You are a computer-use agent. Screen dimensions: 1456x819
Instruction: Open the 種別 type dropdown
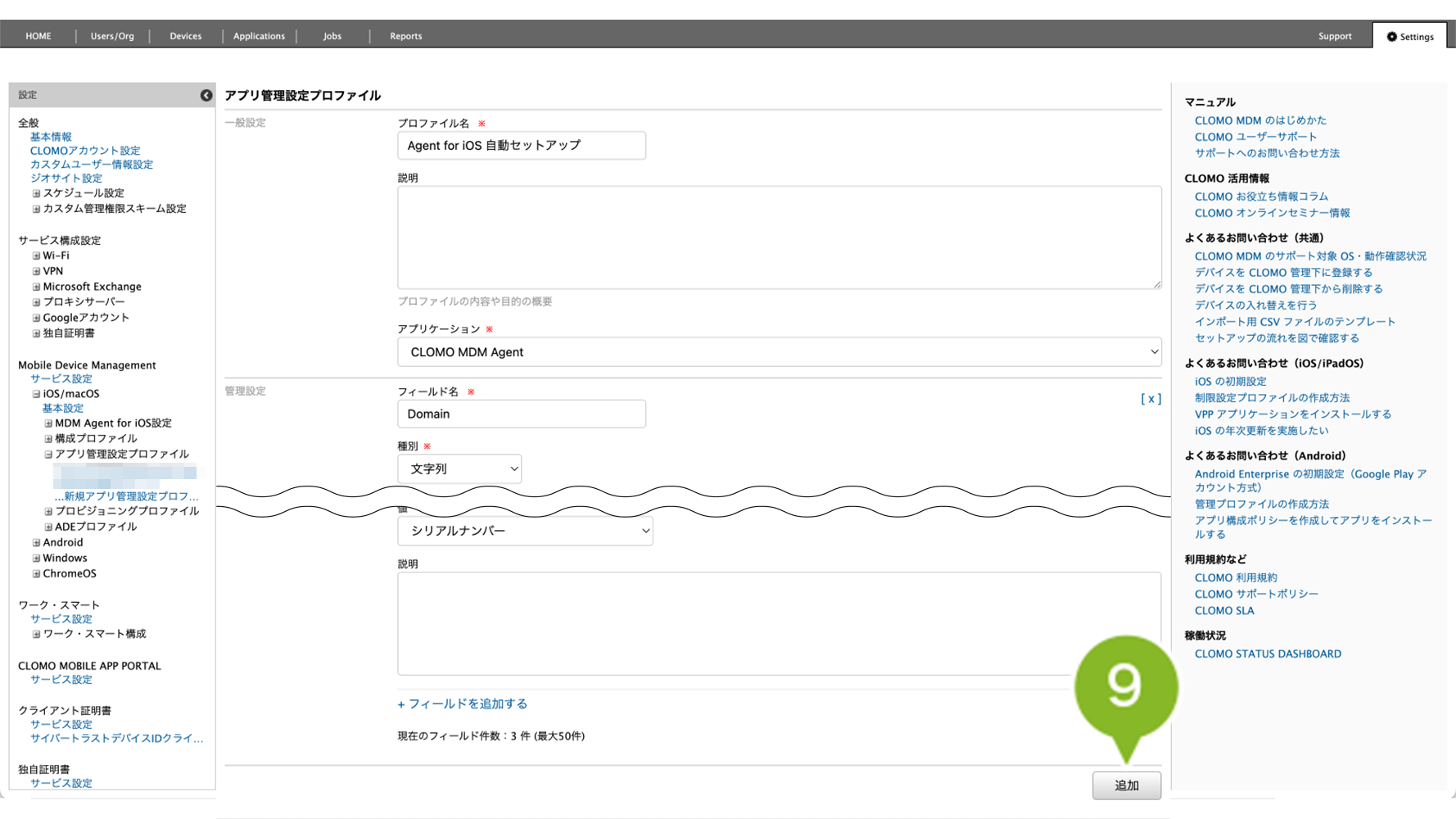pyautogui.click(x=459, y=469)
